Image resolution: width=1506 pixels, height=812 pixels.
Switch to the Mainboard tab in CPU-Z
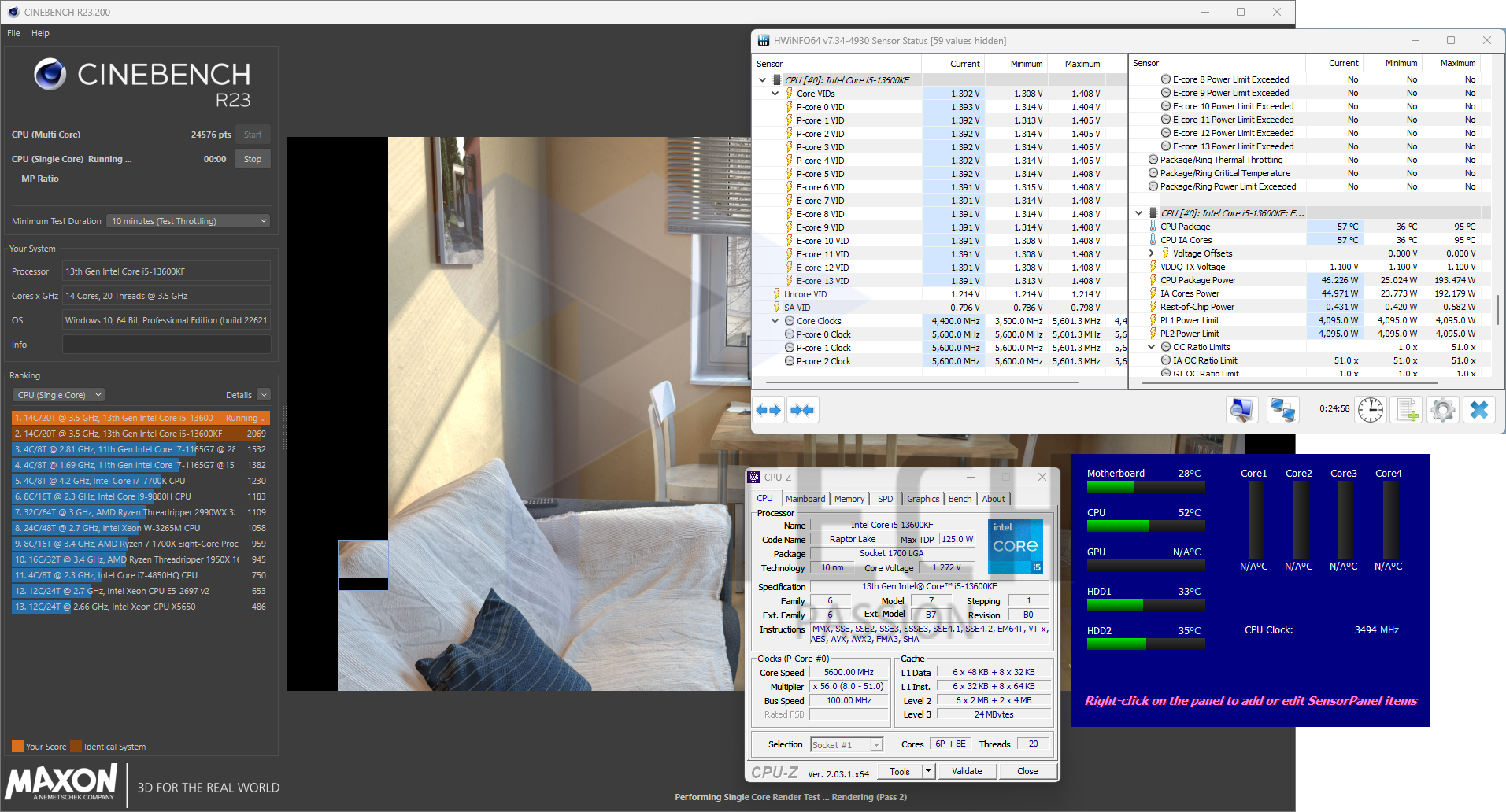pyautogui.click(x=805, y=499)
